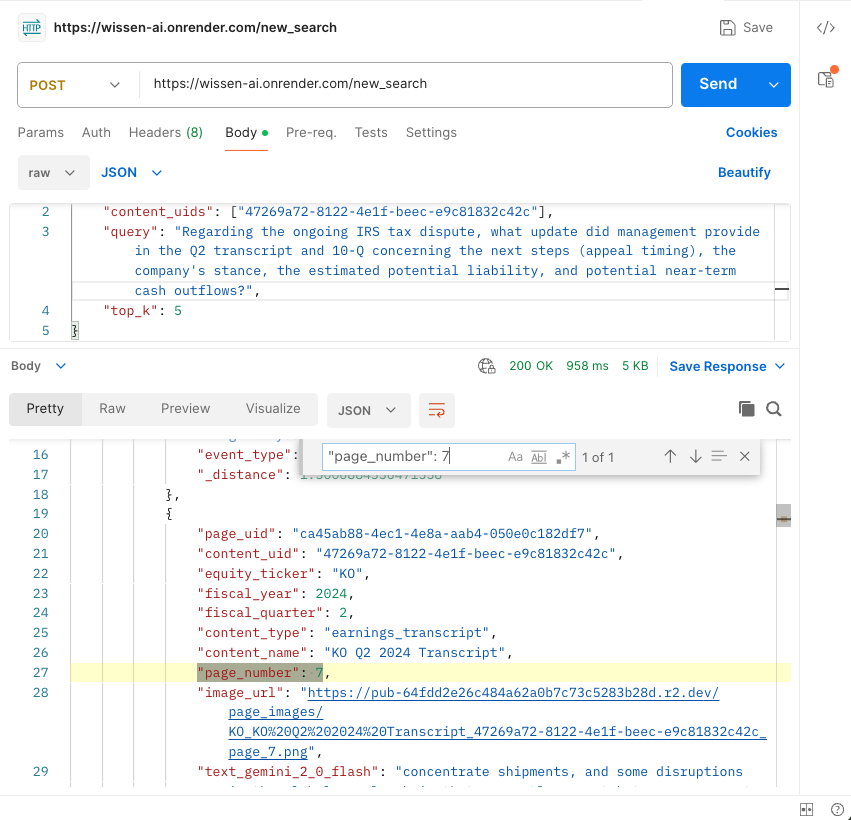Click the "content_uids" line in request body
The width and height of the screenshot is (851, 820).
(x=328, y=212)
